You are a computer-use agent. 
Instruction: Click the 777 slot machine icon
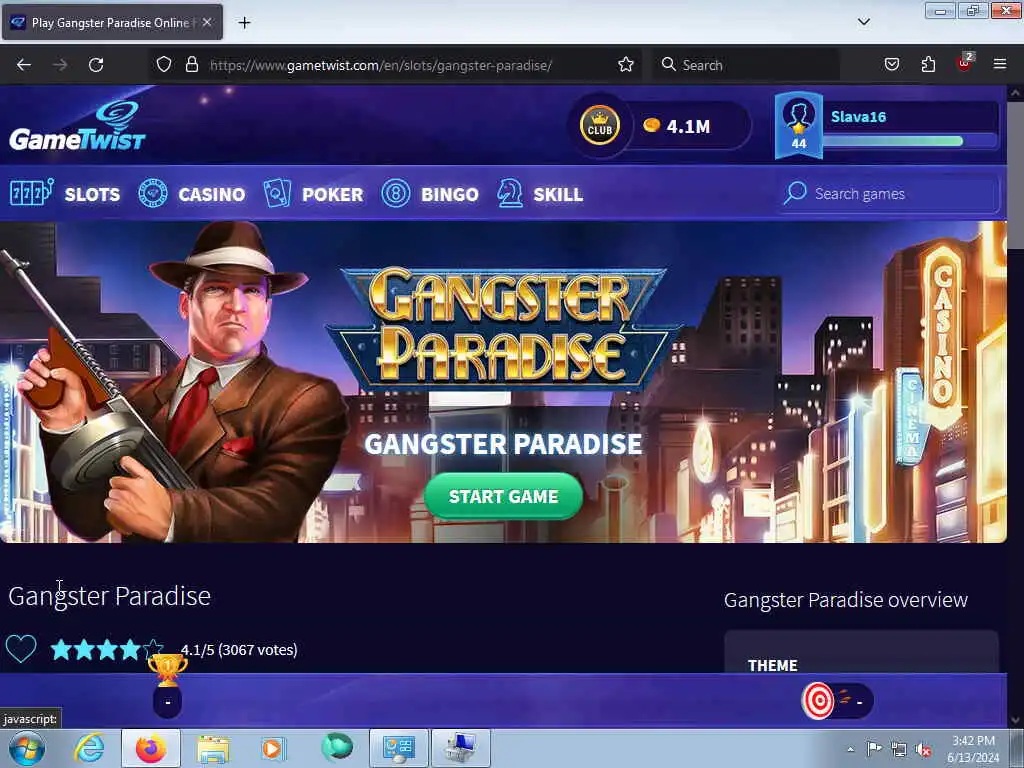coord(31,193)
